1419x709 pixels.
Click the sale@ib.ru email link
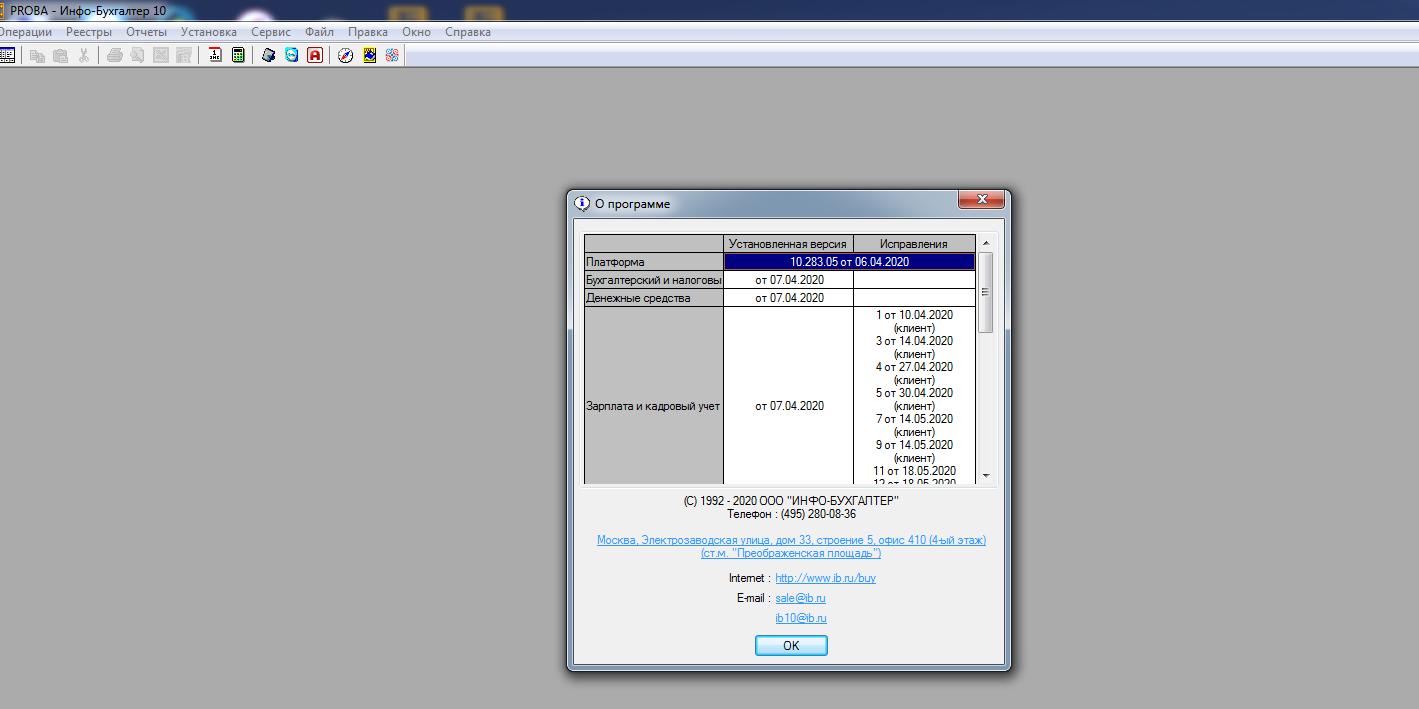click(800, 598)
